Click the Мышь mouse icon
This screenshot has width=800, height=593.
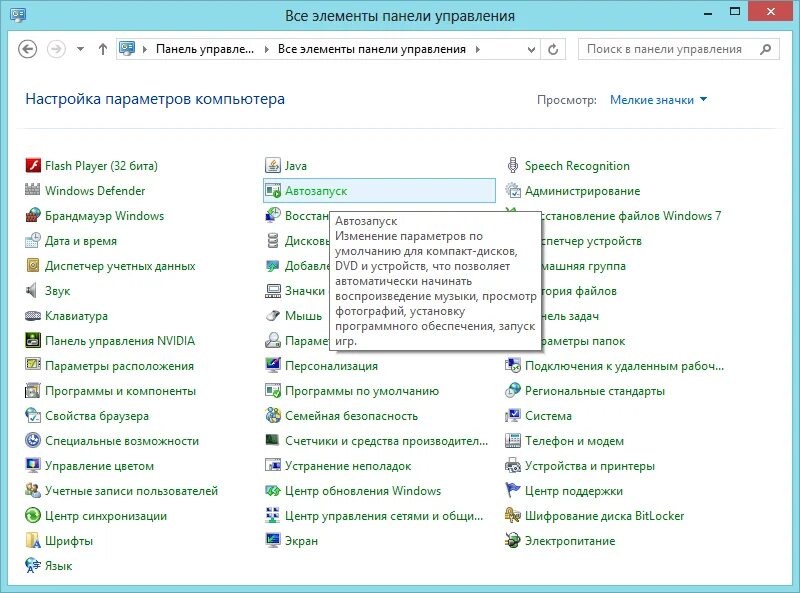273,315
